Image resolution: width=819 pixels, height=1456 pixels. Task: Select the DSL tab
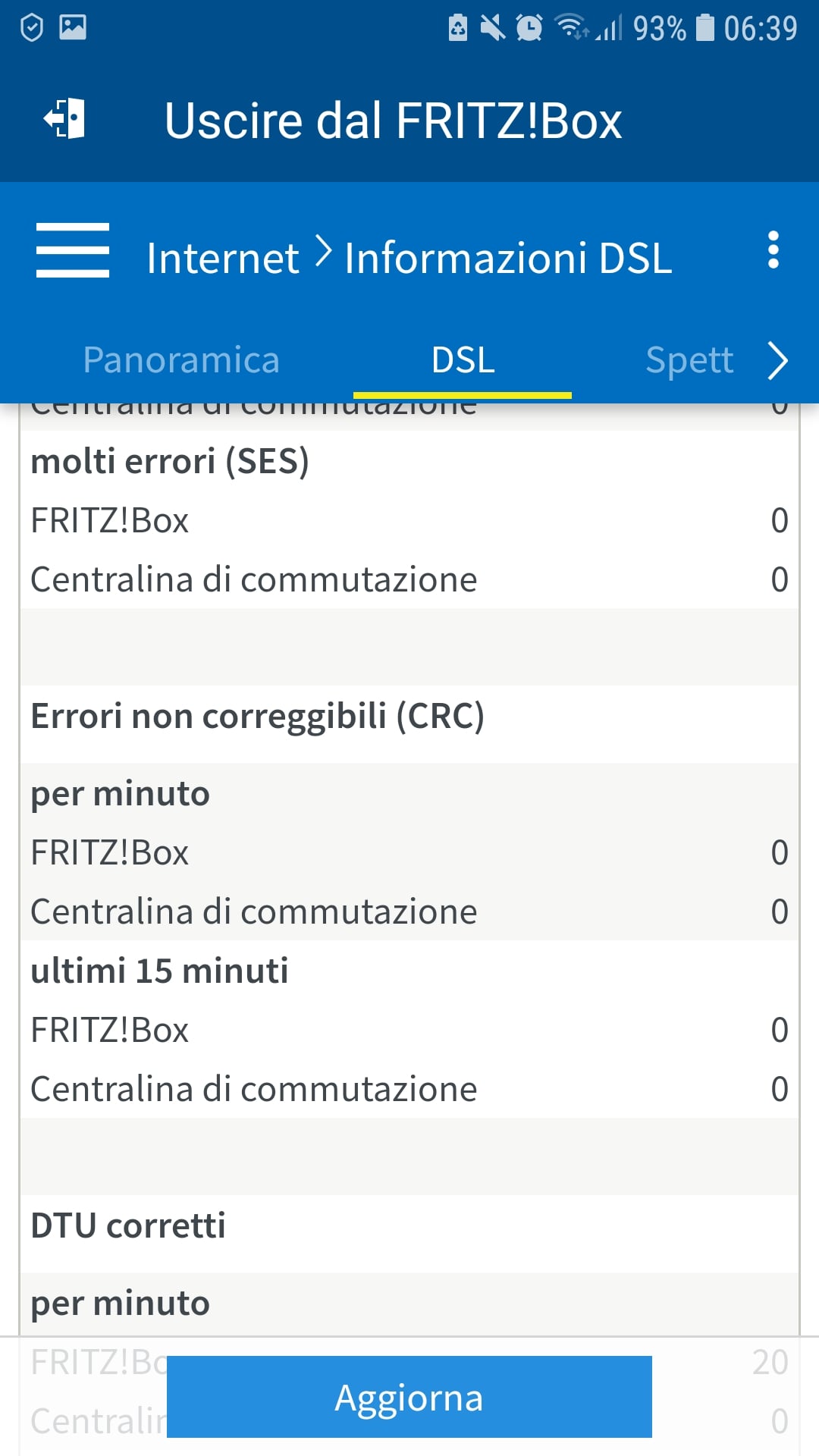(463, 359)
